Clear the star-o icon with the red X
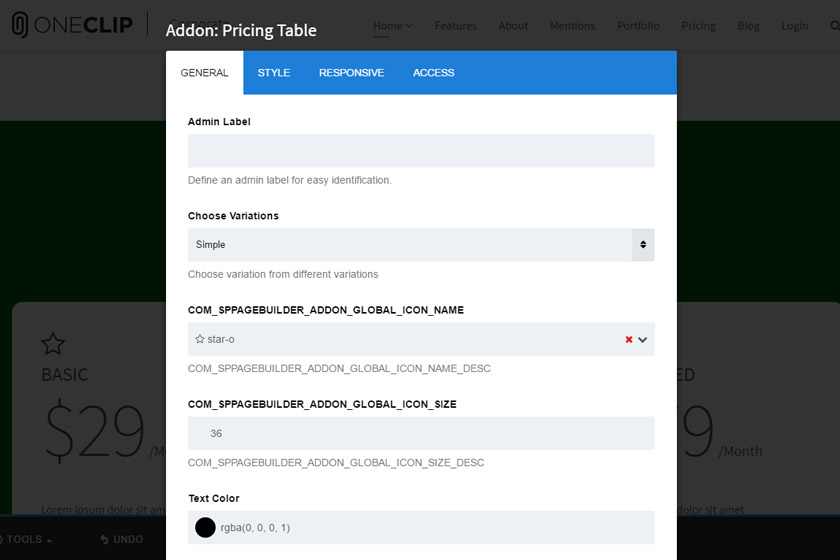840x560 pixels. click(x=629, y=339)
